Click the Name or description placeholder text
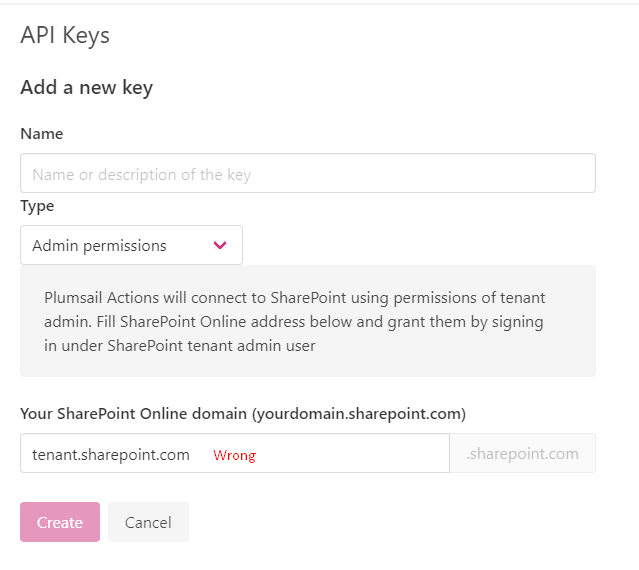This screenshot has height=570, width=639. click(x=141, y=174)
